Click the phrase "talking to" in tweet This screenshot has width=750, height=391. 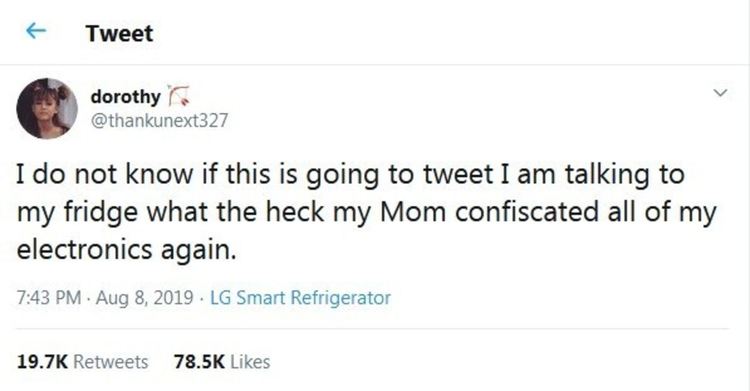tap(625, 175)
